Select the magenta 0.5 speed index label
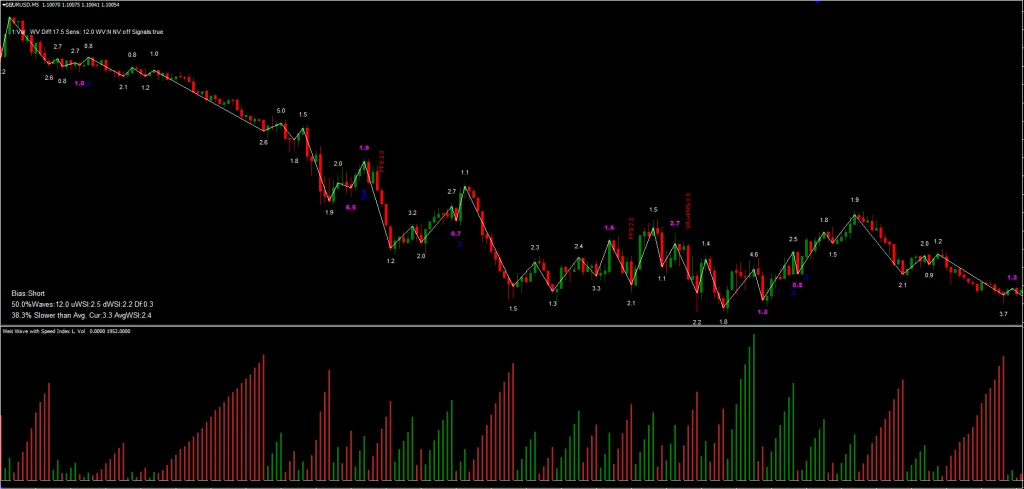Viewport: 1024px width, 489px height. [797, 285]
